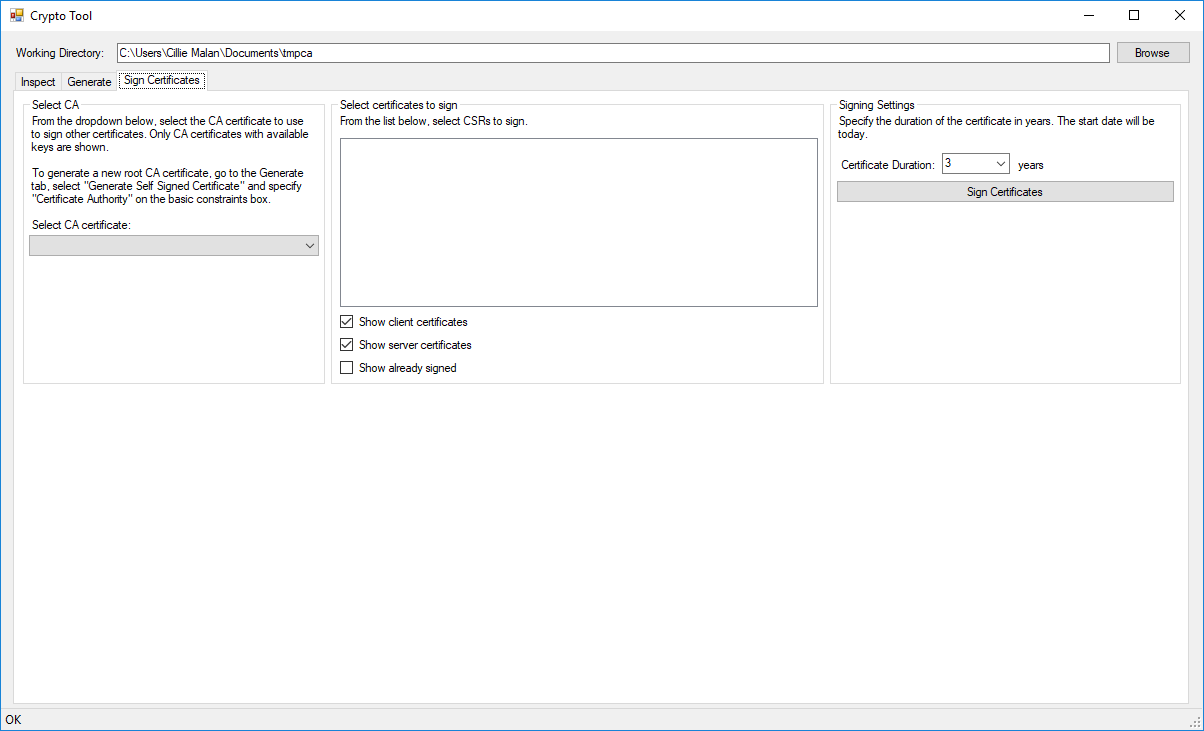1204x731 pixels.
Task: Click the Signing Settings group title
Action: click(877, 104)
